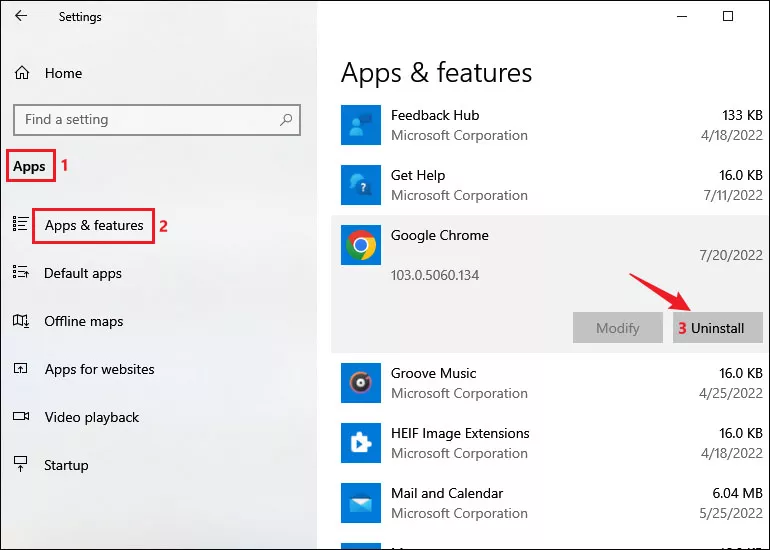Click the Apps & features page title
This screenshot has height=550, width=770.
pyautogui.click(x=436, y=73)
